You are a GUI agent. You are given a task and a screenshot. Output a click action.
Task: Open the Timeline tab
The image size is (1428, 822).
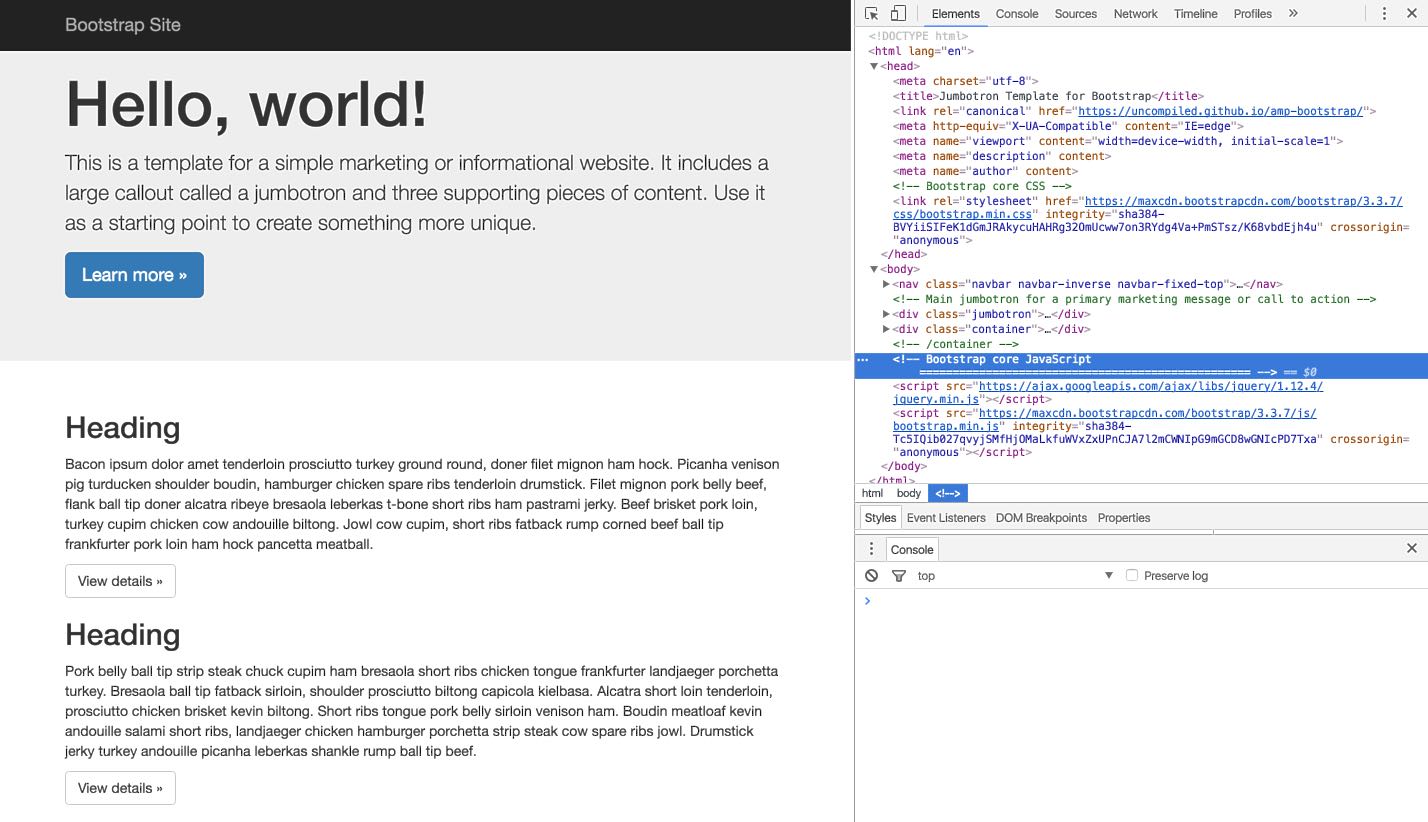pos(1195,13)
